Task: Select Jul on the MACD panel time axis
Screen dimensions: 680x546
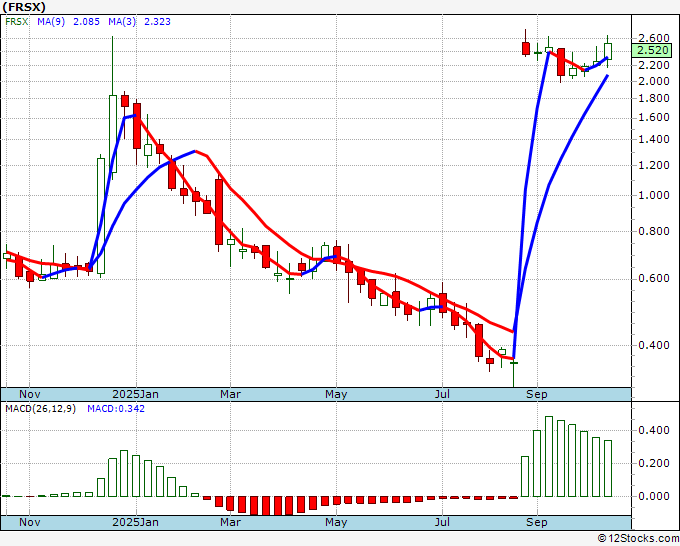Action: [x=442, y=522]
